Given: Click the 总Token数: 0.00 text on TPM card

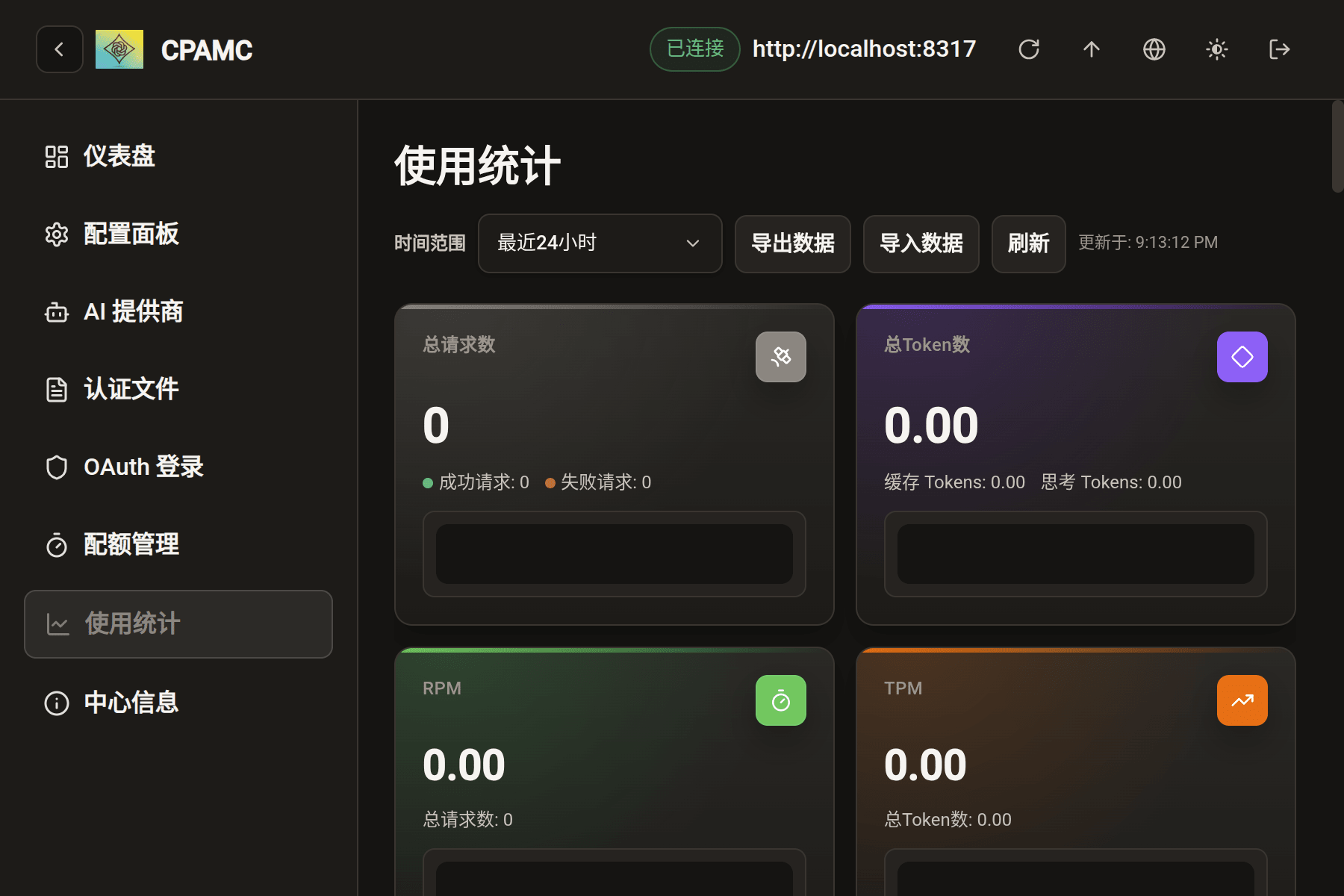Looking at the screenshot, I should pos(948,820).
